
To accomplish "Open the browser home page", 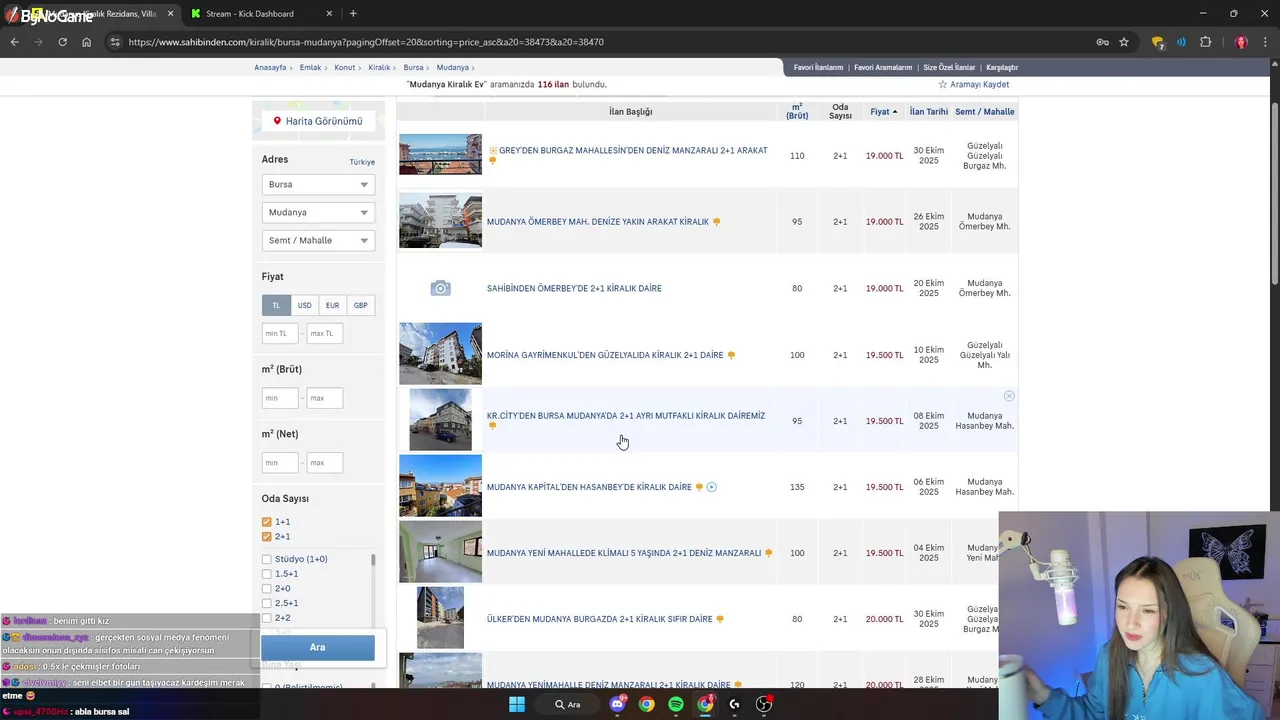I will pyautogui.click(x=86, y=42).
